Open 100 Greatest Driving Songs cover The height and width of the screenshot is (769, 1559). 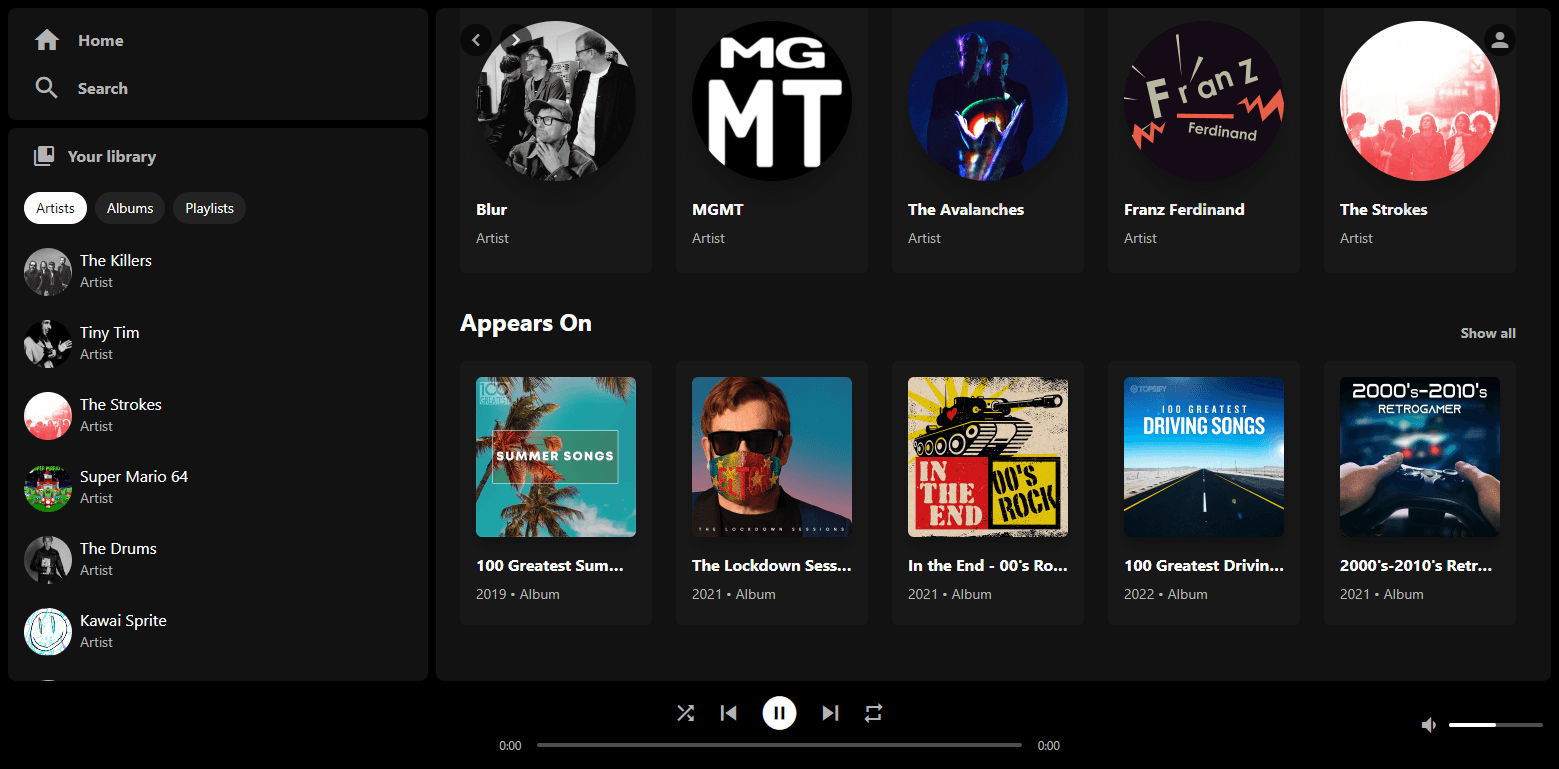(x=1204, y=457)
